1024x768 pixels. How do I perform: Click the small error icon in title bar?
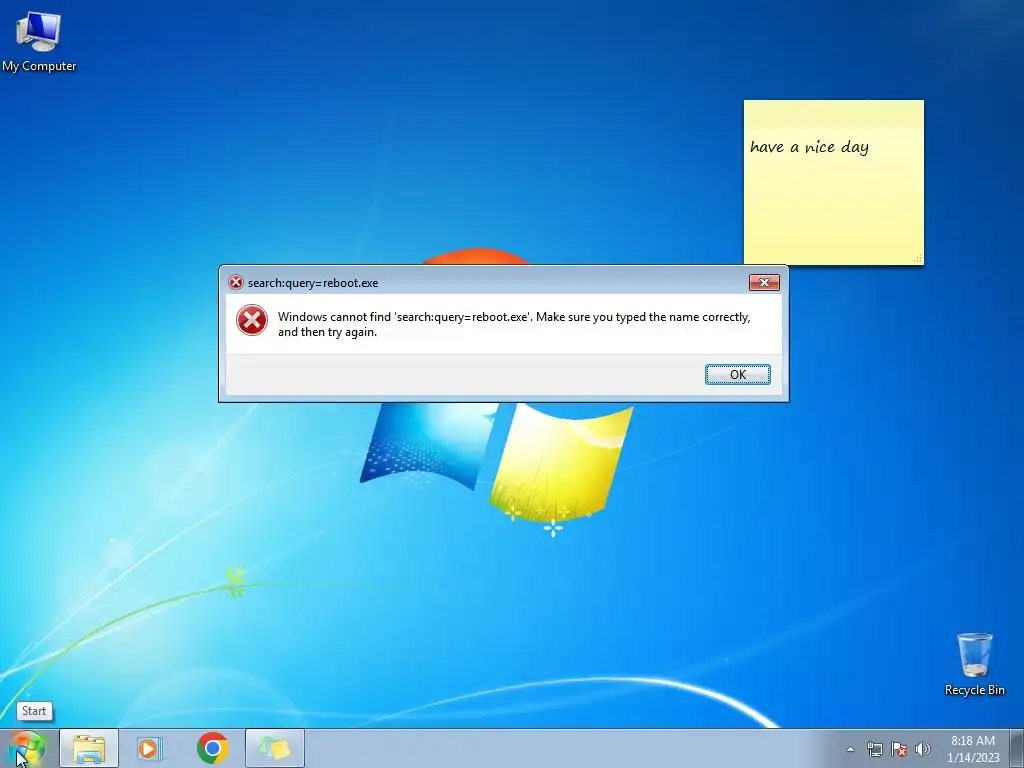tap(235, 282)
